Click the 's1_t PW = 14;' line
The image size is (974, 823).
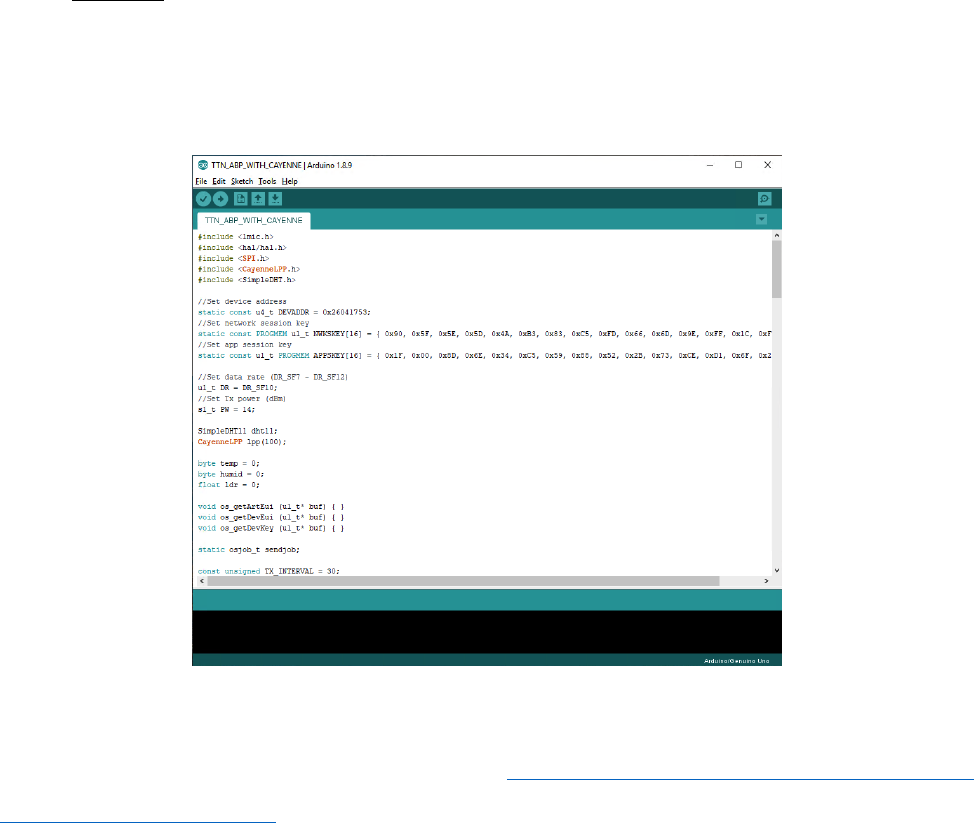pyautogui.click(x=227, y=410)
